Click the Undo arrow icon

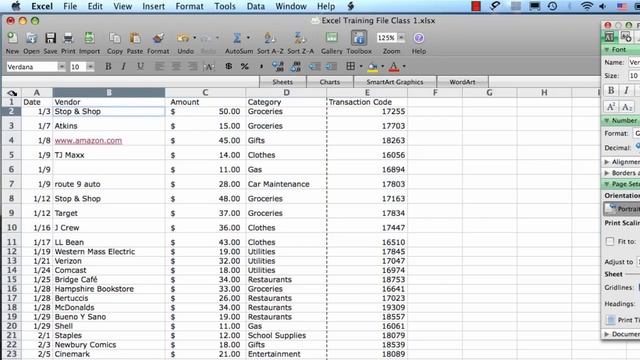point(183,38)
